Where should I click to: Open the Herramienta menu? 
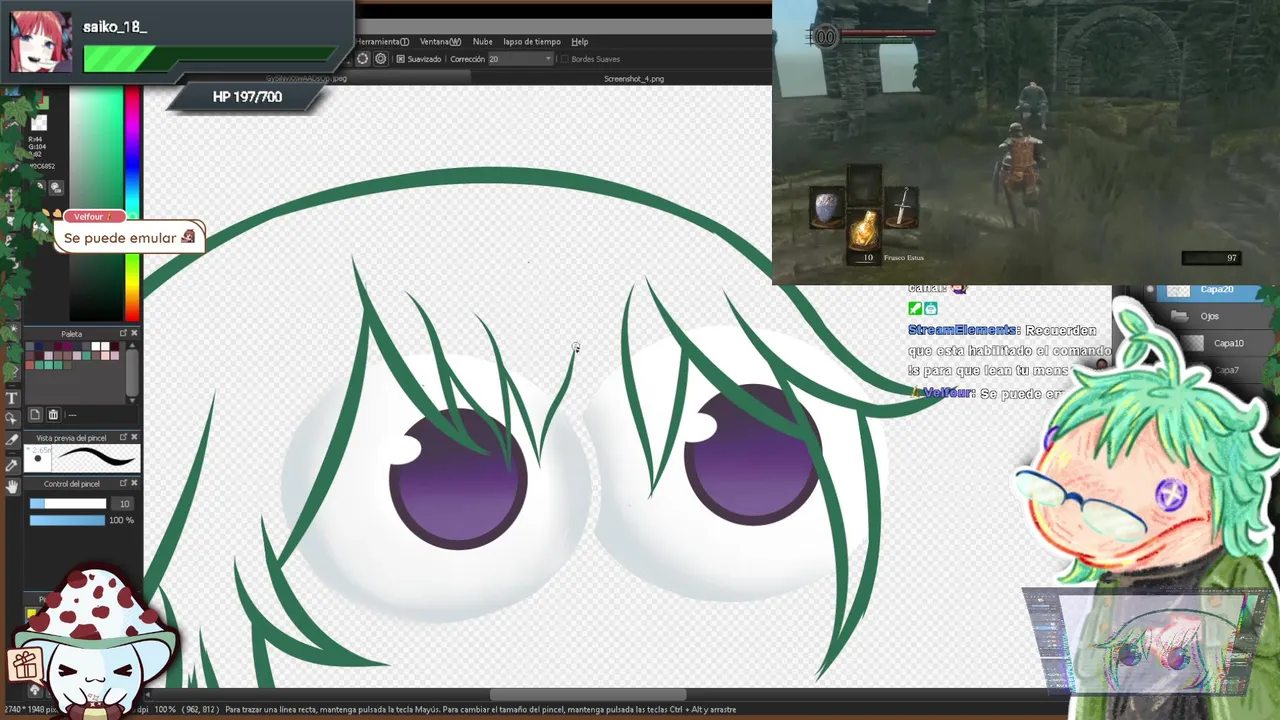[x=382, y=42]
